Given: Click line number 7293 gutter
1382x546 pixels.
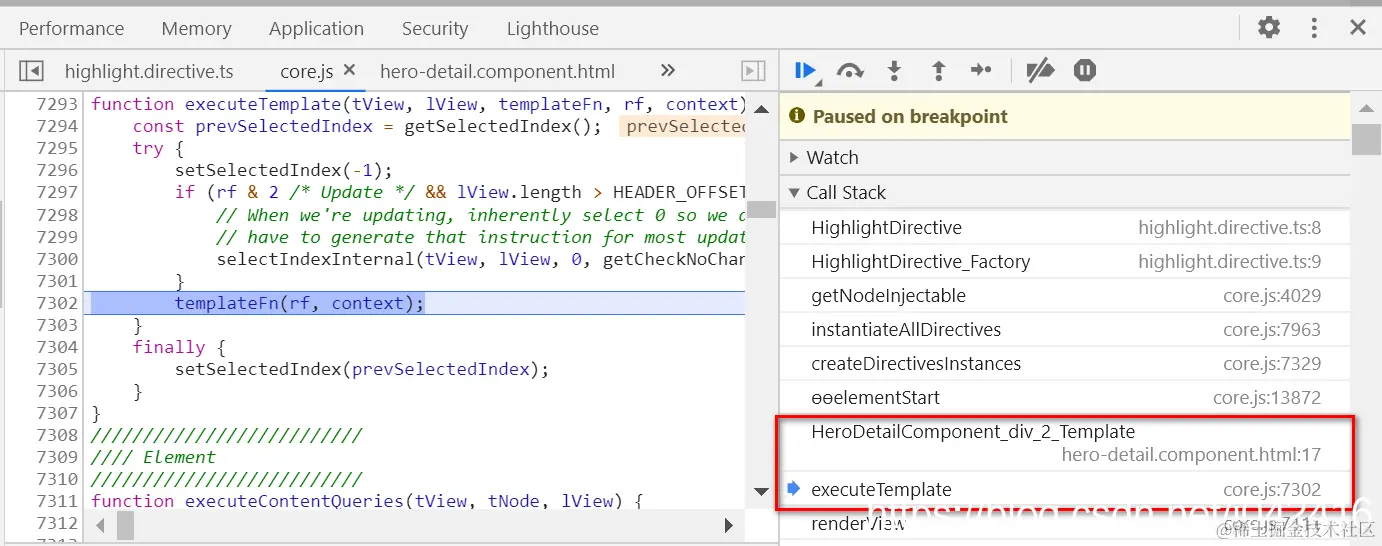Looking at the screenshot, I should 56,104.
